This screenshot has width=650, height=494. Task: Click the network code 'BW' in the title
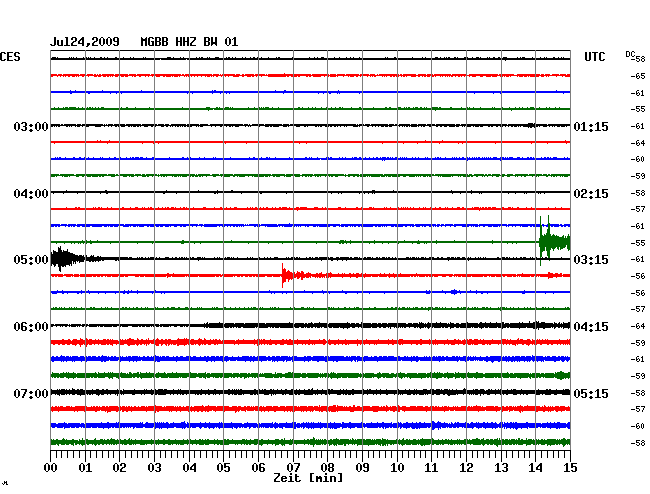[210, 42]
